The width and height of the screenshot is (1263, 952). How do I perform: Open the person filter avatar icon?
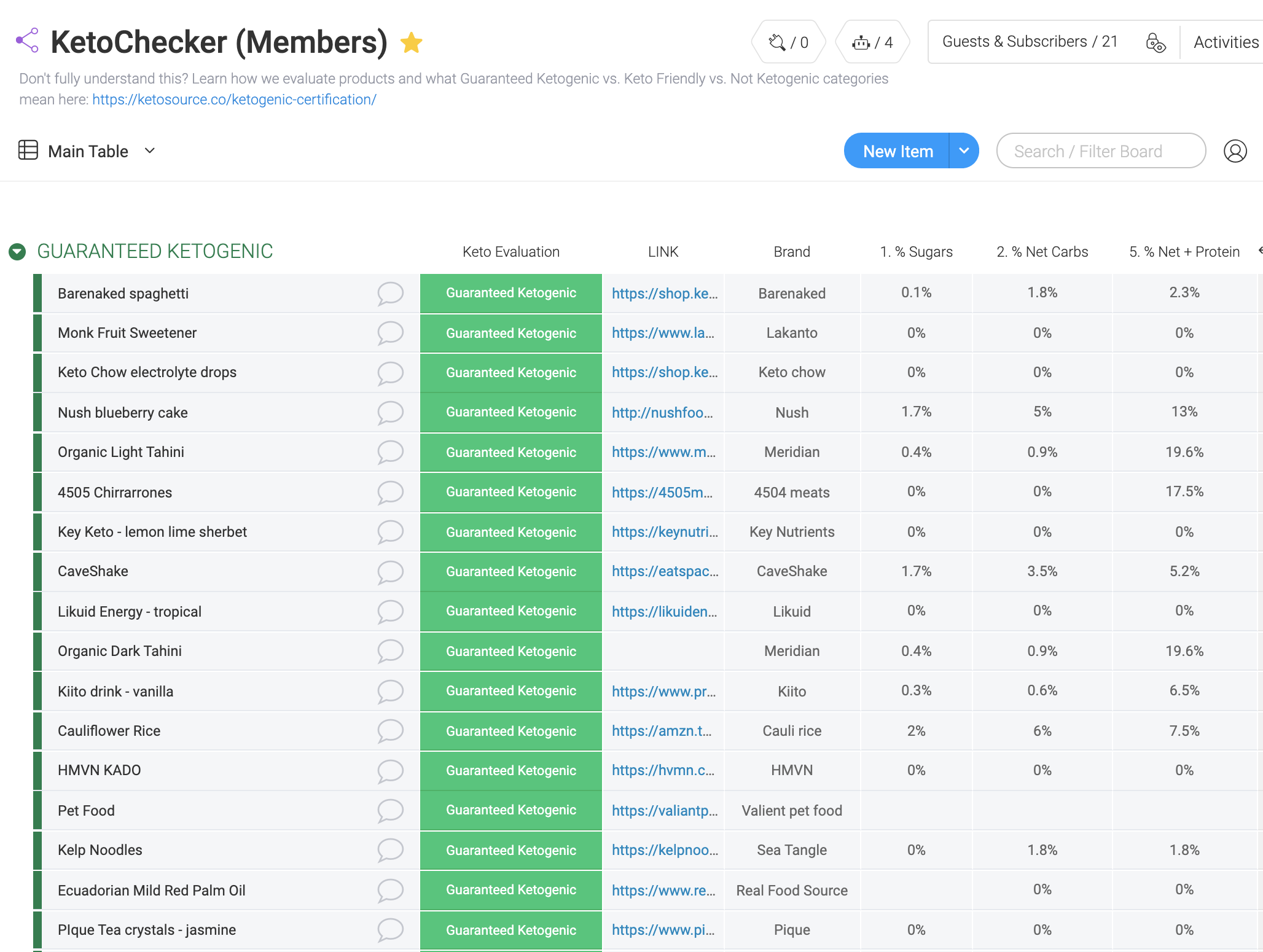point(1235,151)
